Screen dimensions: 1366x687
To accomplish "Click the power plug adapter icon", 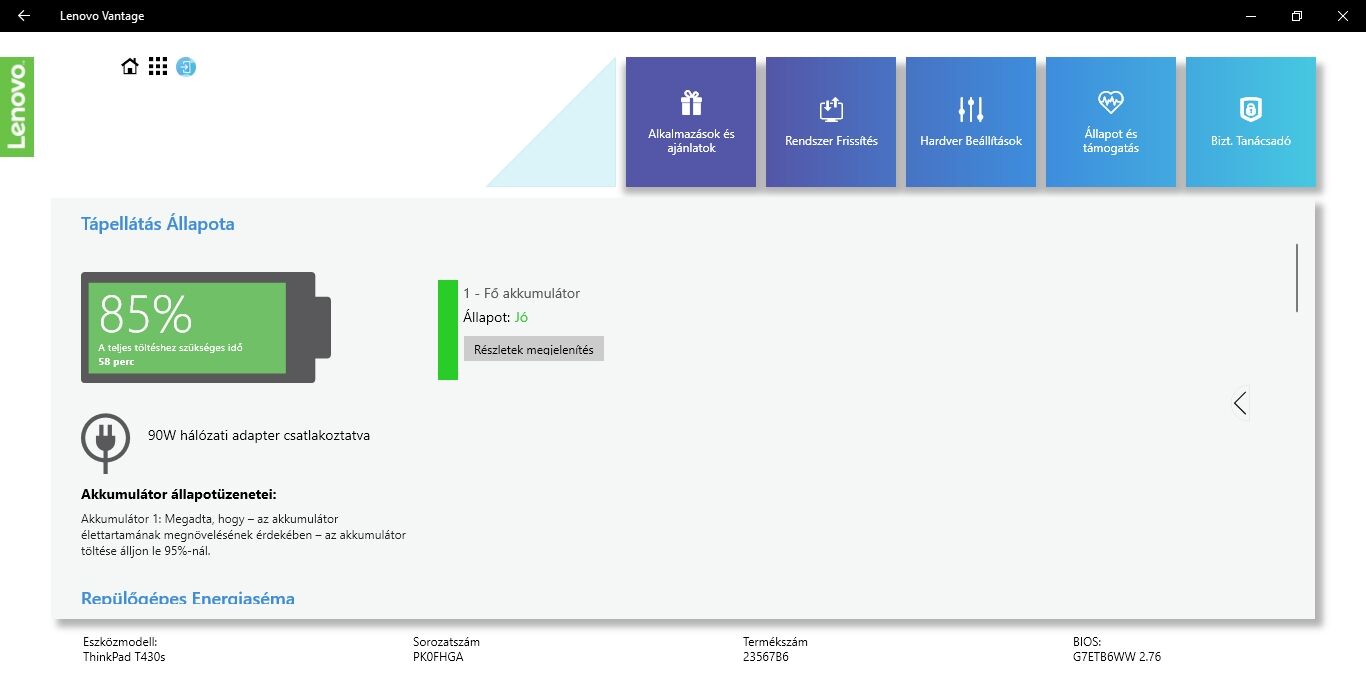I will (x=105, y=442).
